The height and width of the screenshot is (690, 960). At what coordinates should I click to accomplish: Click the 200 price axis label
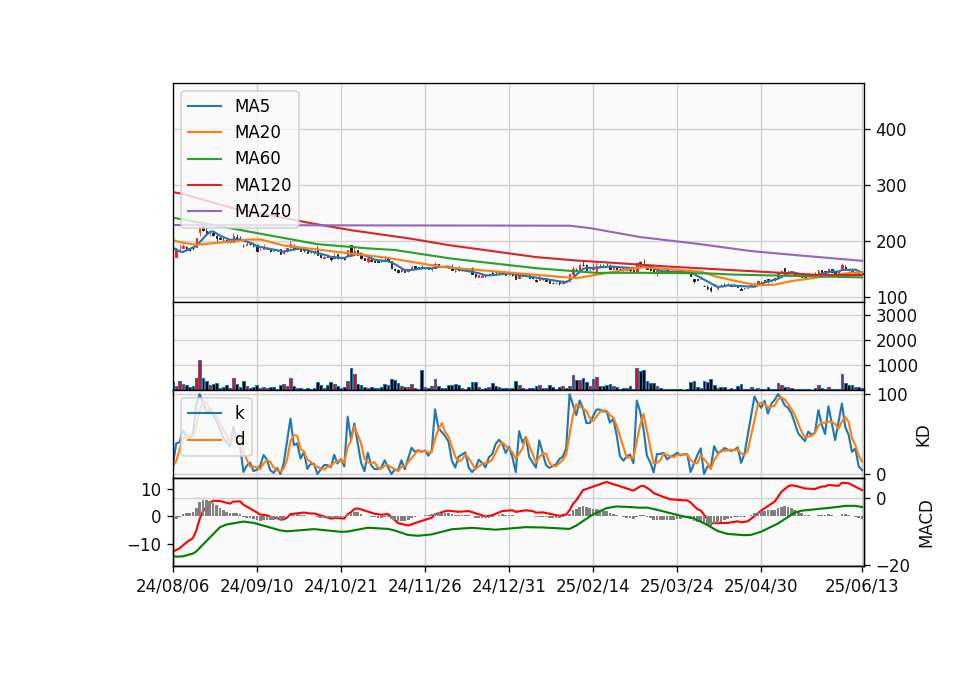click(891, 242)
